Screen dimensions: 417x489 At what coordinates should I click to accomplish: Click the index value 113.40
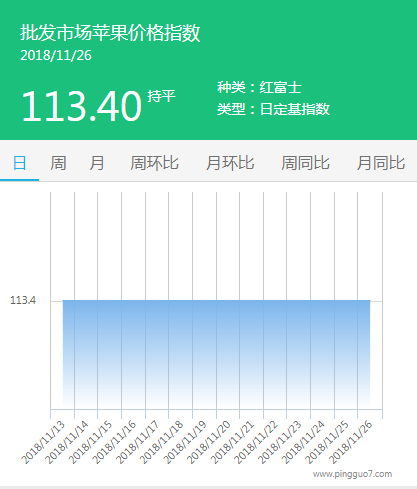click(x=82, y=106)
